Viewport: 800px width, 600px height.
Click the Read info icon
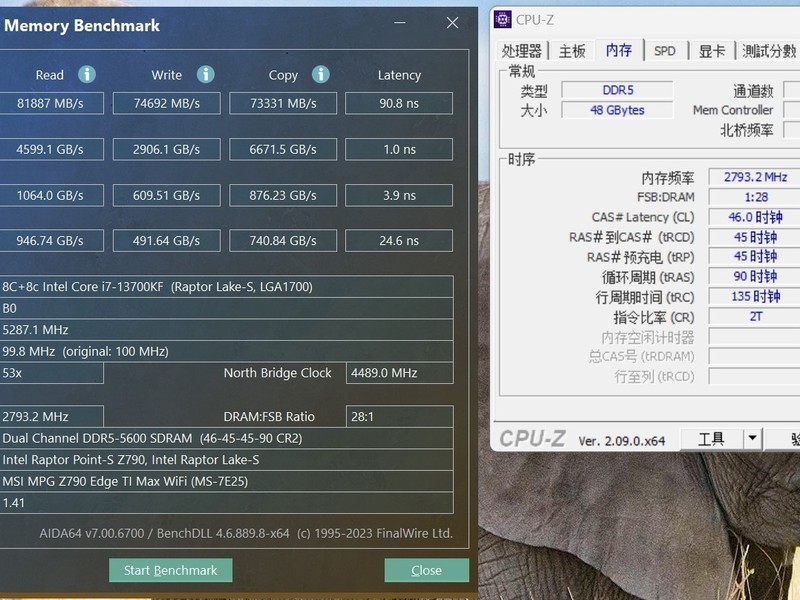(87, 74)
